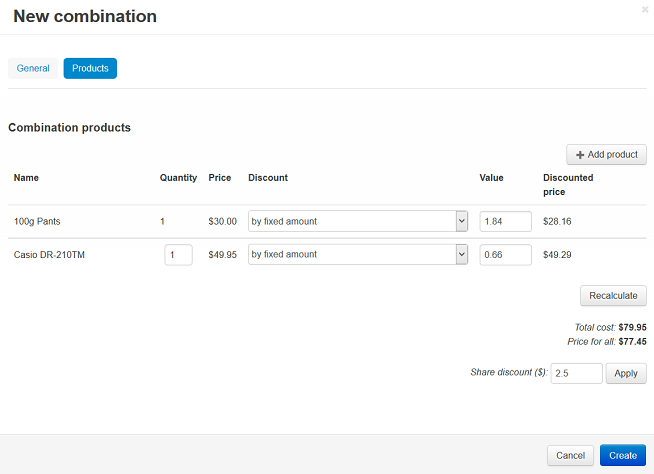
Task: Click the Discount column header
Action: (x=268, y=178)
